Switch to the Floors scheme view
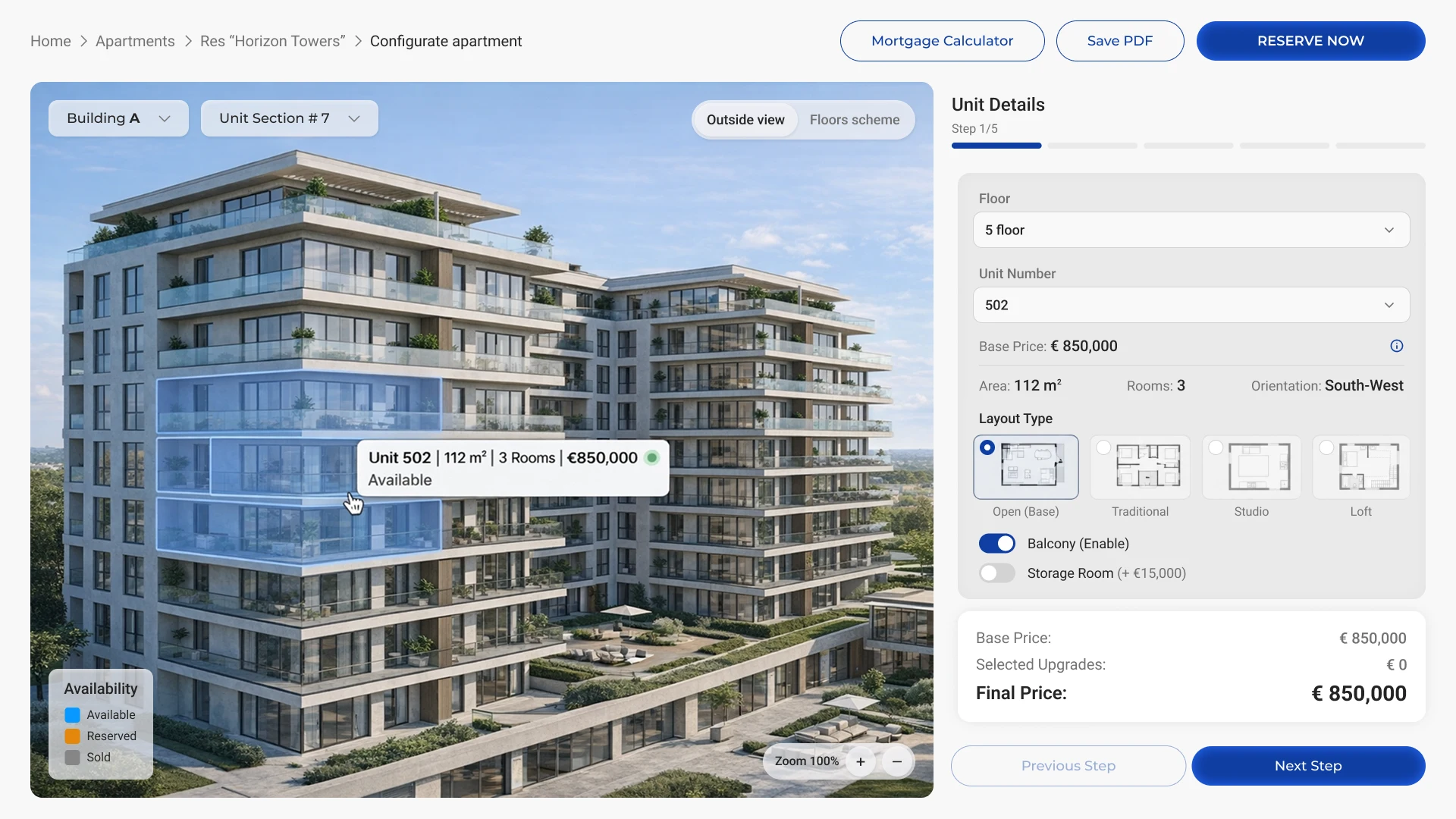The image size is (1456, 819). pos(855,119)
